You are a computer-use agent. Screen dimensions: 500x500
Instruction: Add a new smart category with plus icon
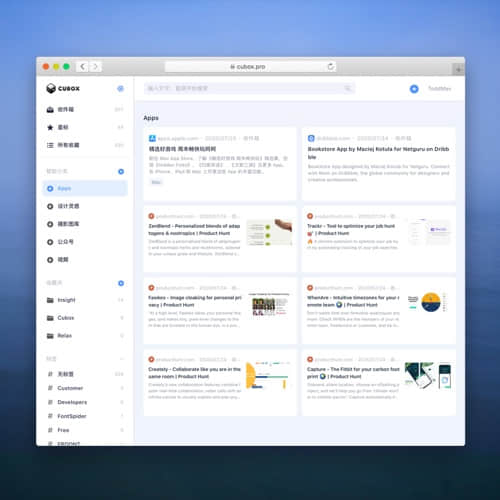pos(121,171)
